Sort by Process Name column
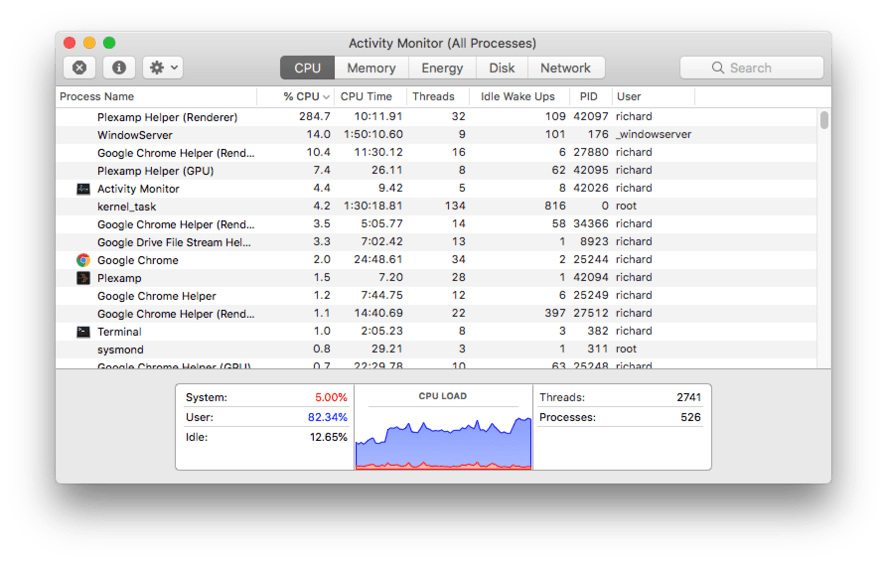The image size is (887, 563). 156,97
